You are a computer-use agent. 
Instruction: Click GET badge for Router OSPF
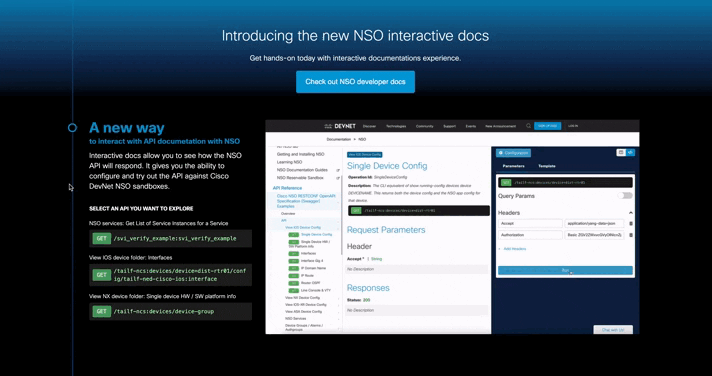[294, 283]
